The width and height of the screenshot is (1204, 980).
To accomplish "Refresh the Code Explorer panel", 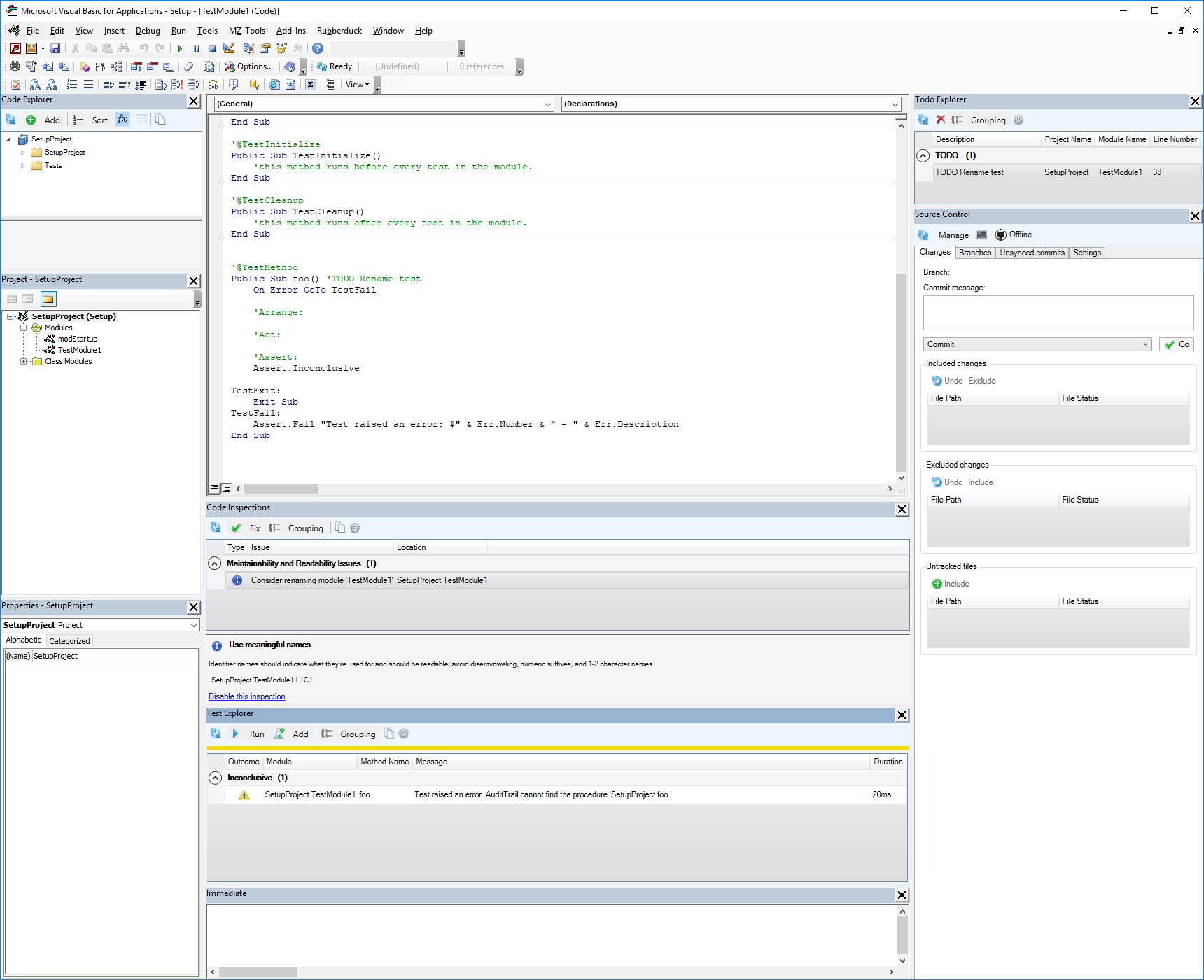I will [x=10, y=120].
